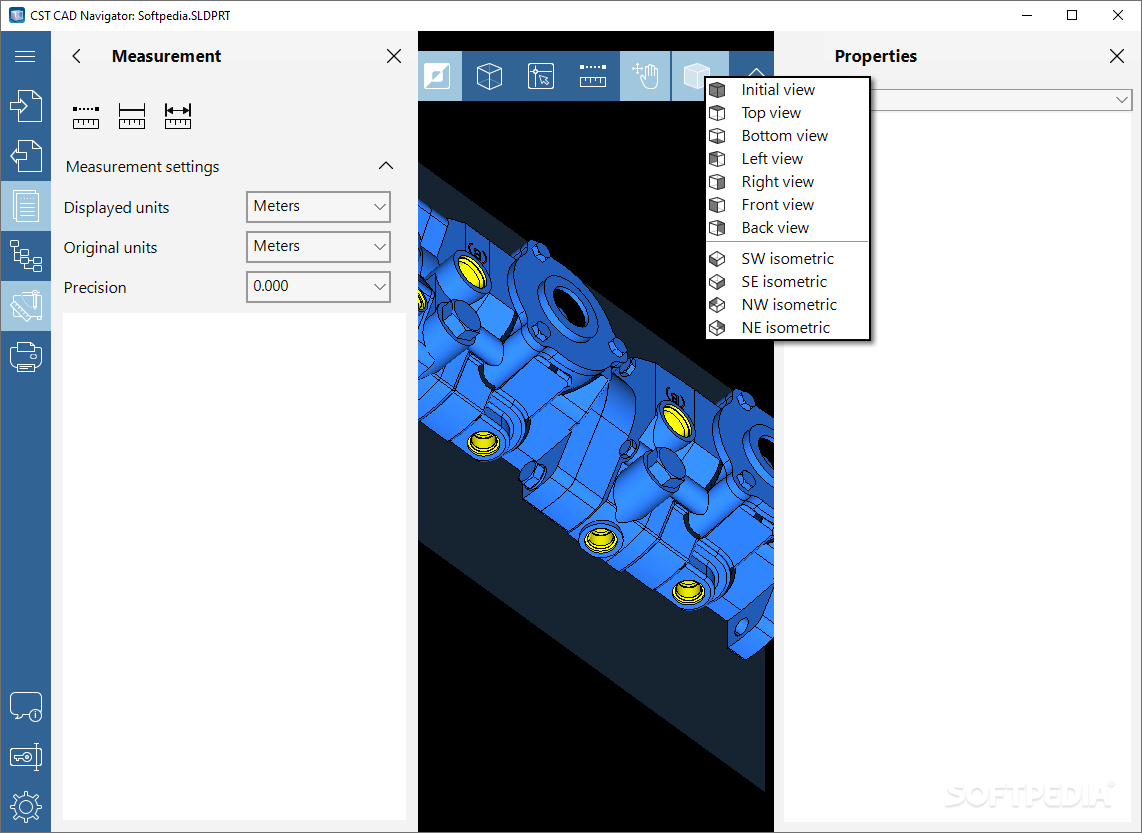Image resolution: width=1142 pixels, height=833 pixels.
Task: Open the Original units dropdown
Action: coord(318,247)
